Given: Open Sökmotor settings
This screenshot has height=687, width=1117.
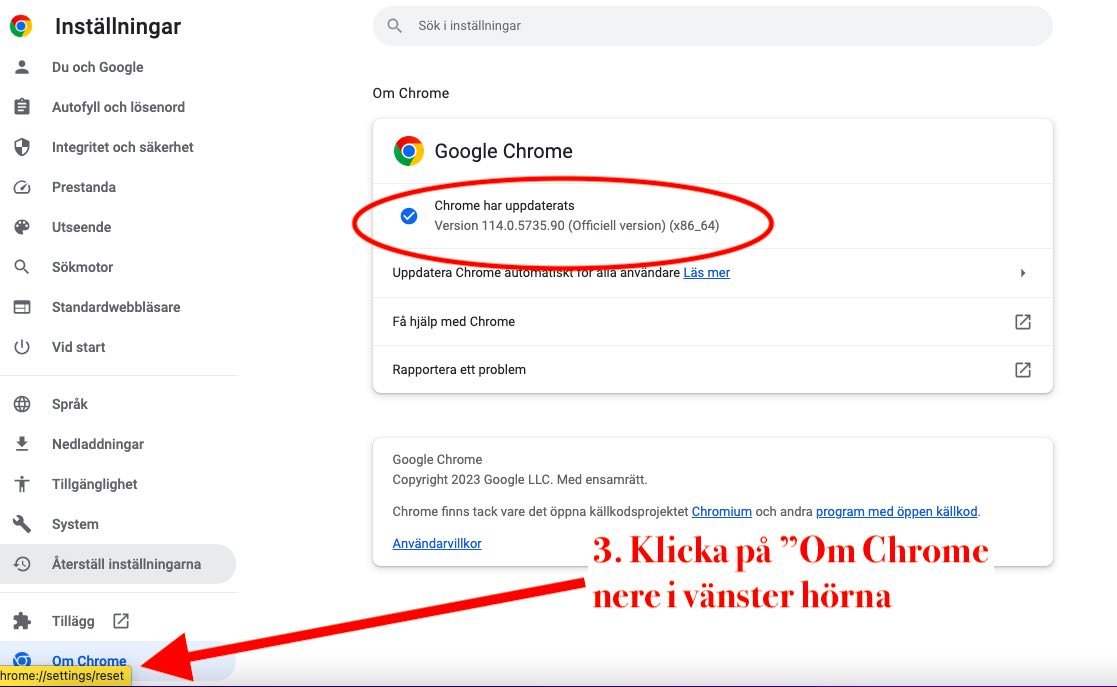Looking at the screenshot, I should (x=82, y=267).
